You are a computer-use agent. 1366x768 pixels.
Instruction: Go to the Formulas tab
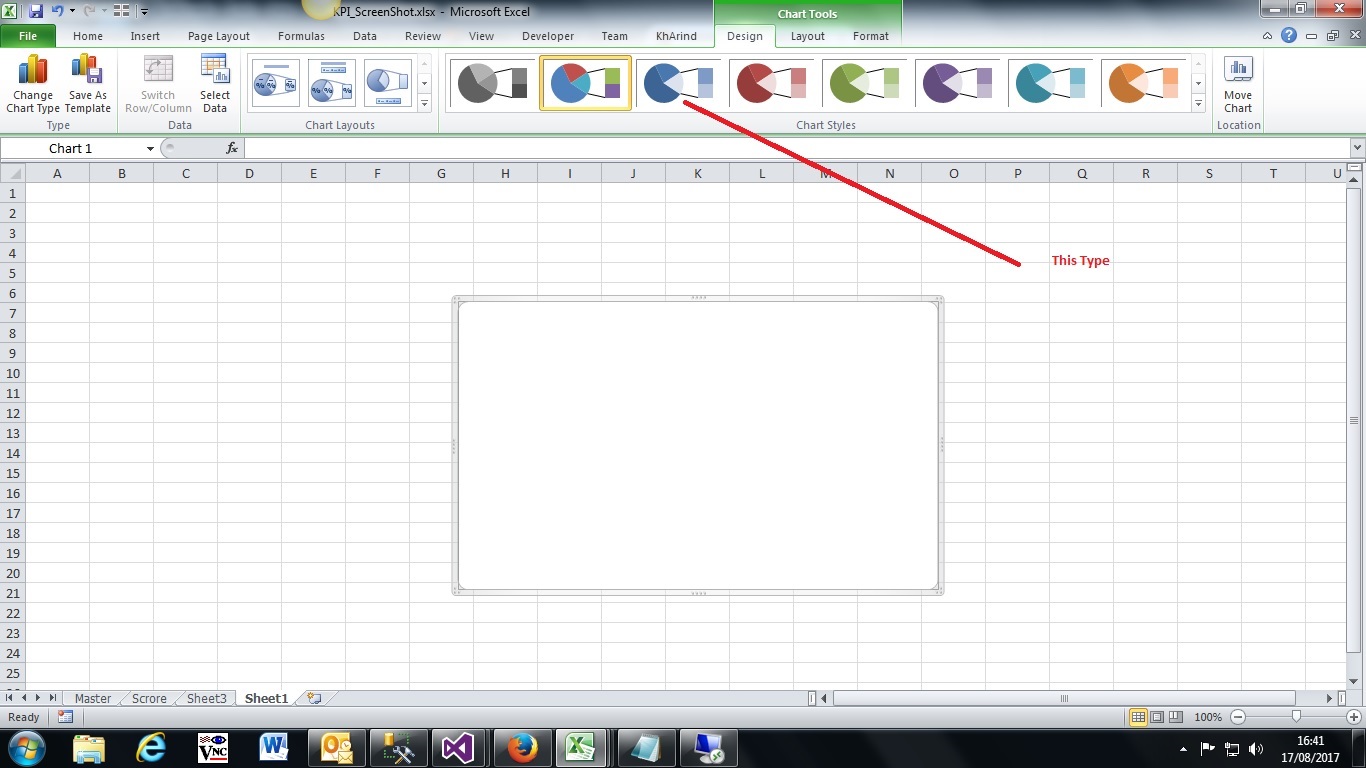pyautogui.click(x=301, y=36)
